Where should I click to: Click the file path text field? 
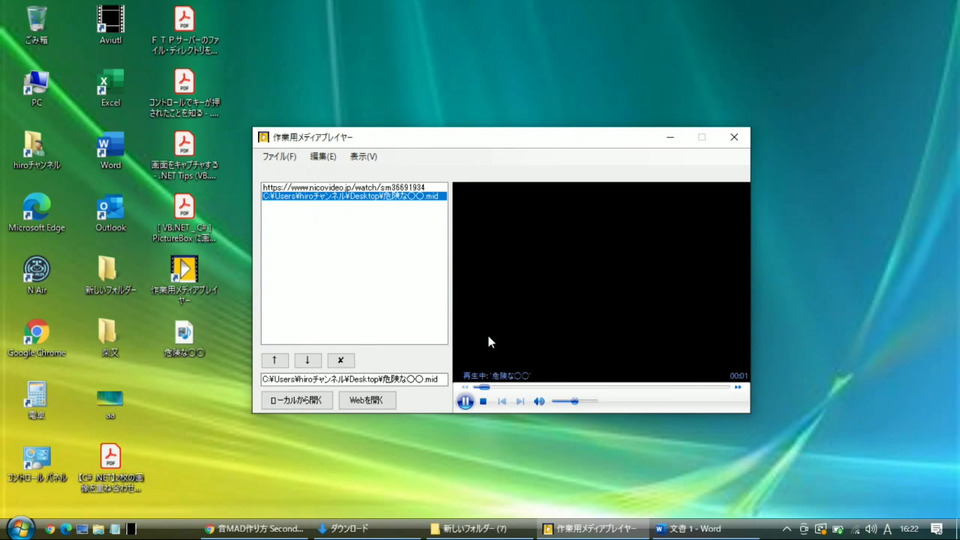click(x=354, y=379)
